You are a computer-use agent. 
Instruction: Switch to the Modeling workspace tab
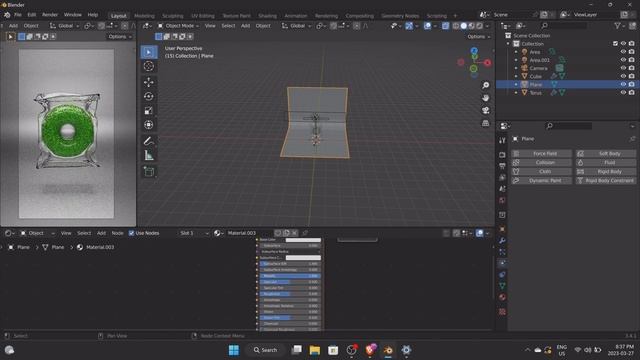click(x=144, y=16)
